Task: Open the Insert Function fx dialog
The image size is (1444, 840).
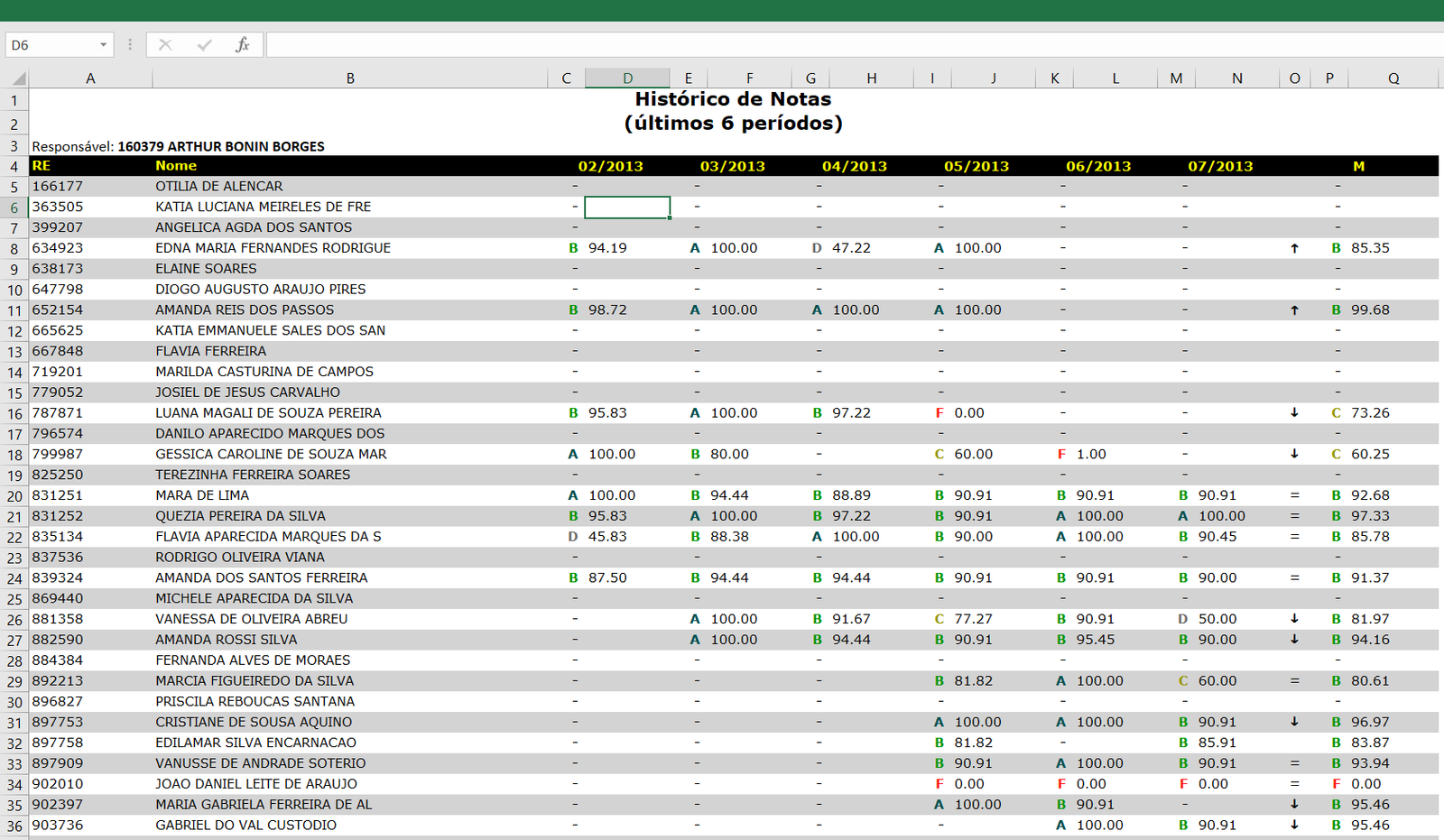Action: (242, 44)
